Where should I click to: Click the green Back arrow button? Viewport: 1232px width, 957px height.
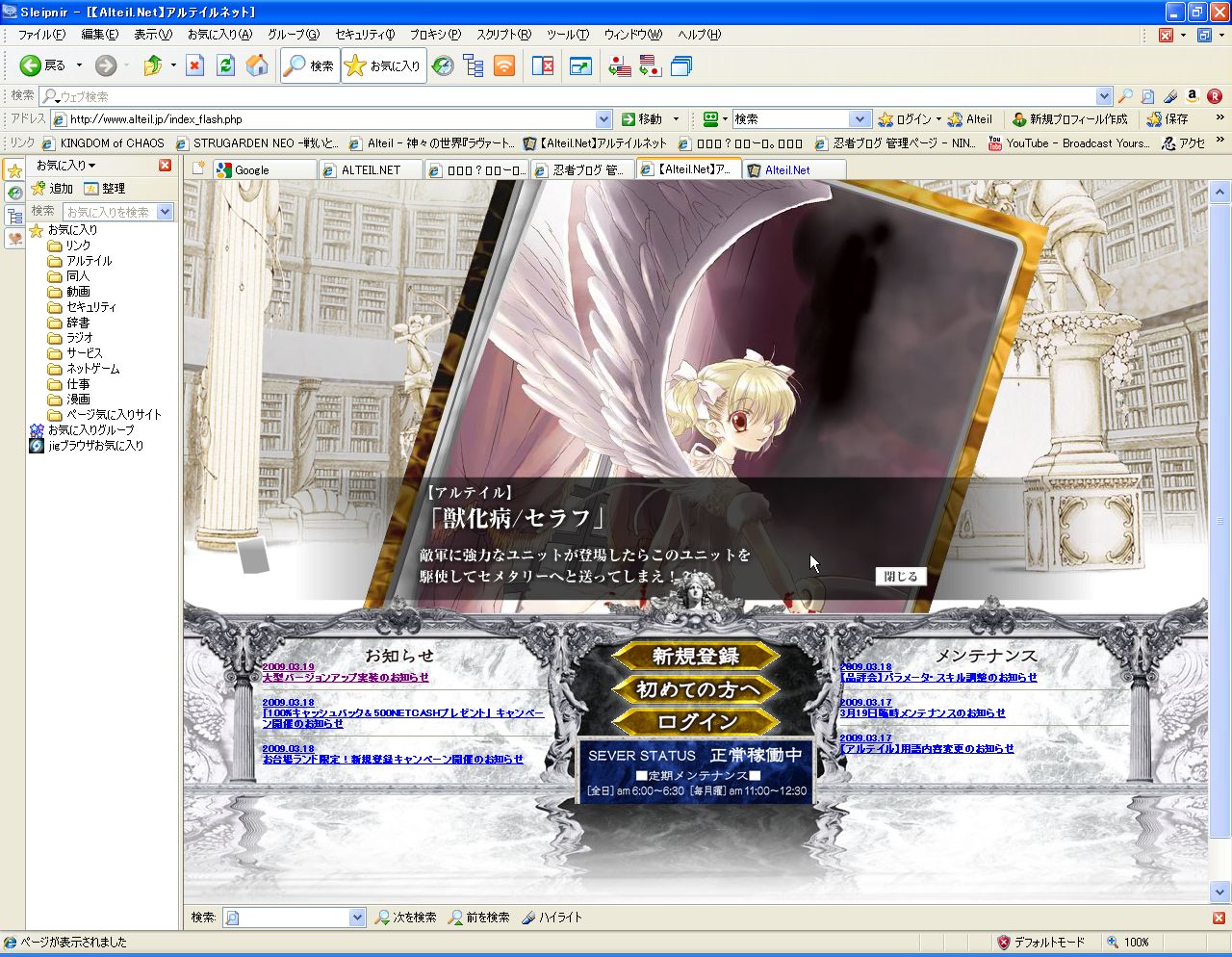coord(31,65)
